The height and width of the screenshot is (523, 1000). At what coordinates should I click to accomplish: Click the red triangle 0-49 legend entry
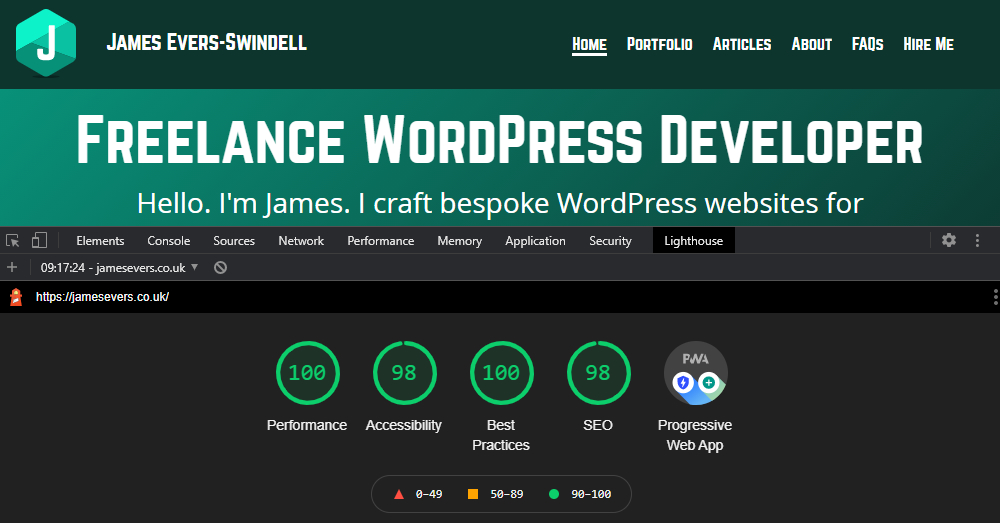(x=418, y=494)
